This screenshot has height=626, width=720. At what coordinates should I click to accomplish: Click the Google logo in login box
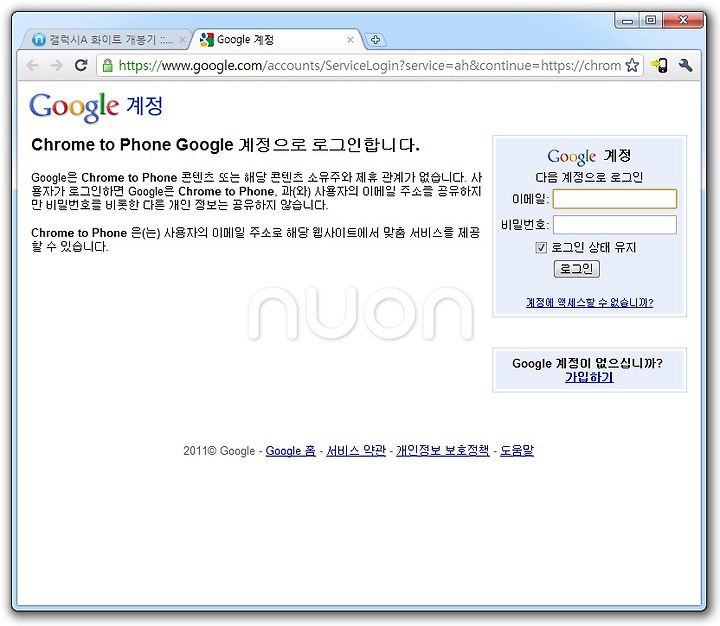coord(572,157)
